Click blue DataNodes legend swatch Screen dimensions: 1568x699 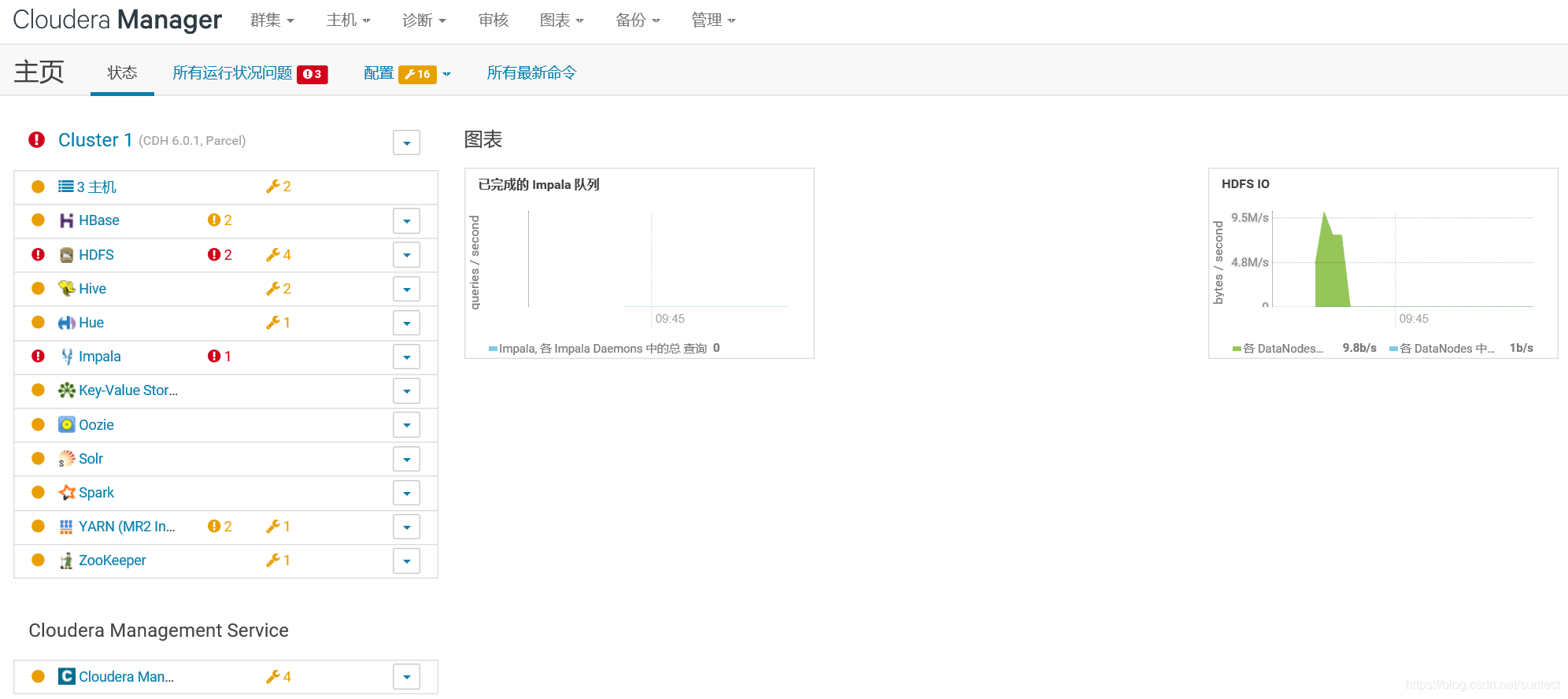pyautogui.click(x=1393, y=349)
